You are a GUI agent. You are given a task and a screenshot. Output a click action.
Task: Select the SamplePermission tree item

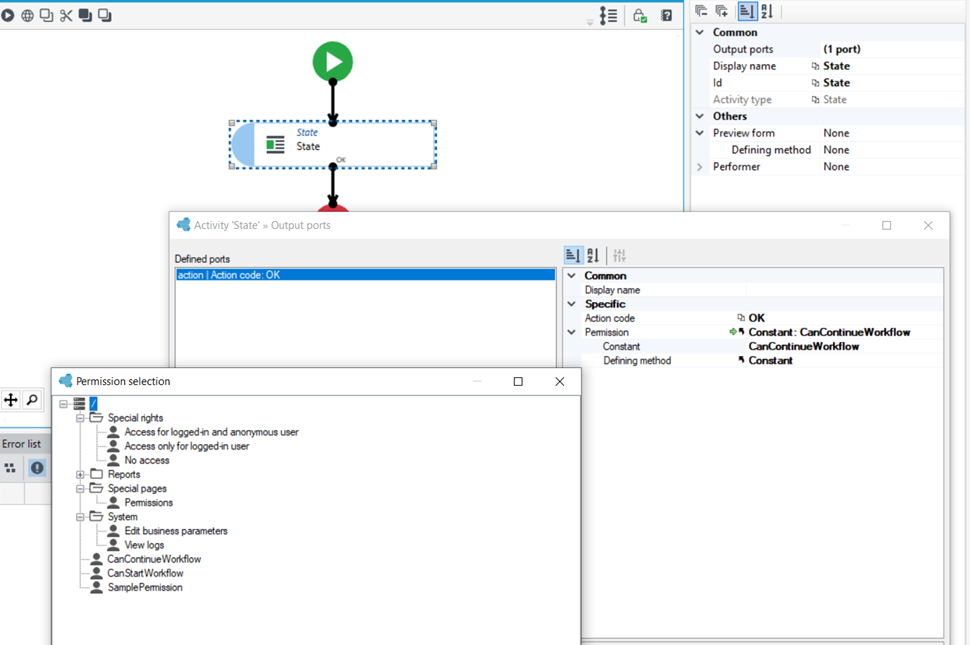tap(145, 587)
